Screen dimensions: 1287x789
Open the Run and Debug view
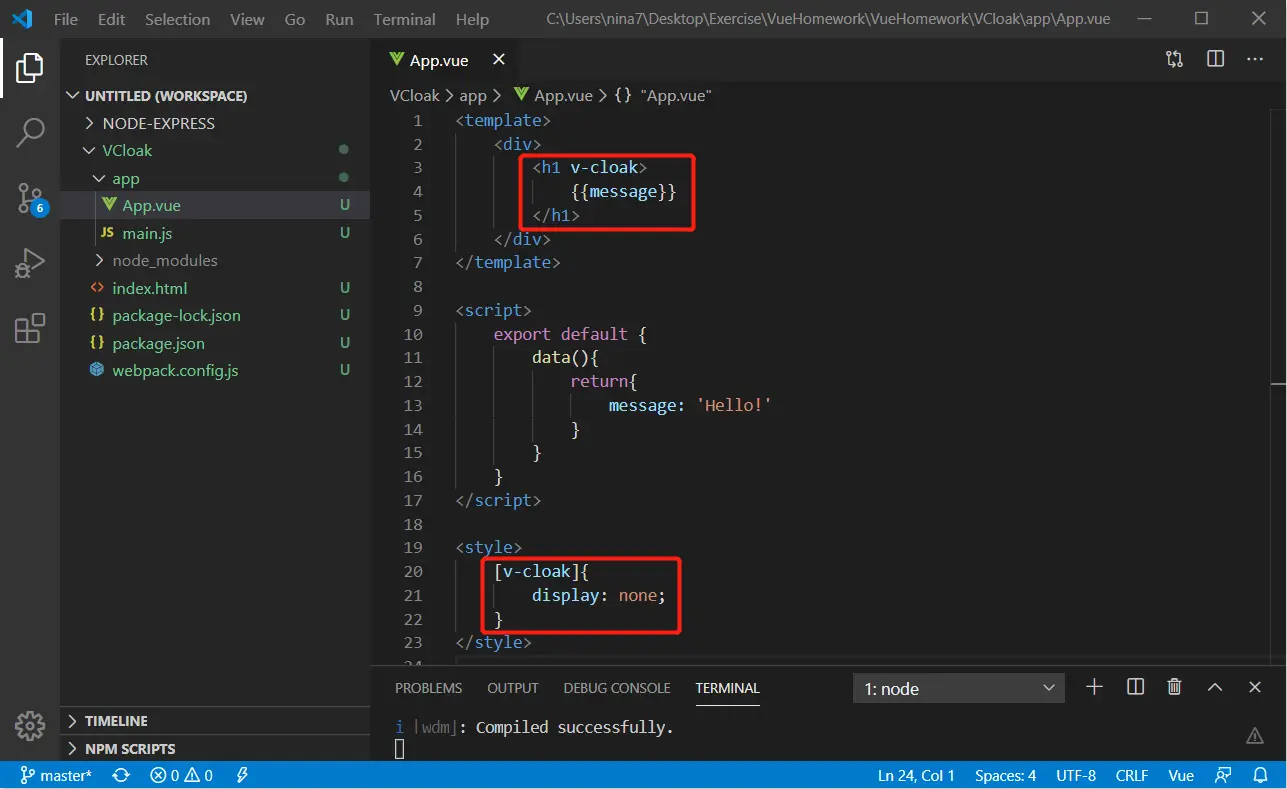click(x=30, y=263)
